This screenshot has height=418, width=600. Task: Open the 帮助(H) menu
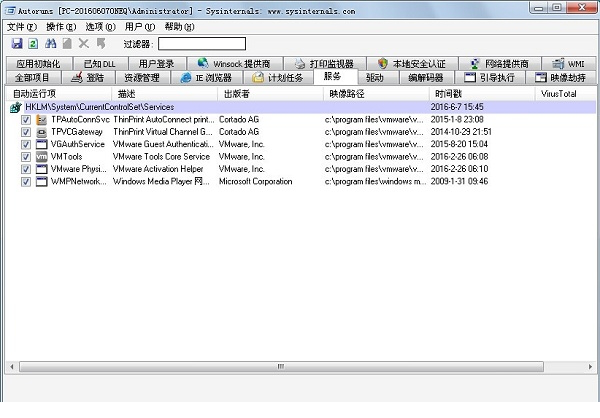pos(179,27)
